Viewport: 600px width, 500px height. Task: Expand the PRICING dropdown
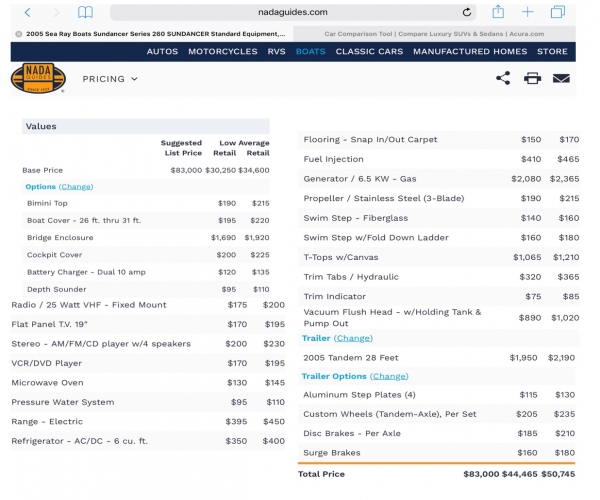point(110,79)
